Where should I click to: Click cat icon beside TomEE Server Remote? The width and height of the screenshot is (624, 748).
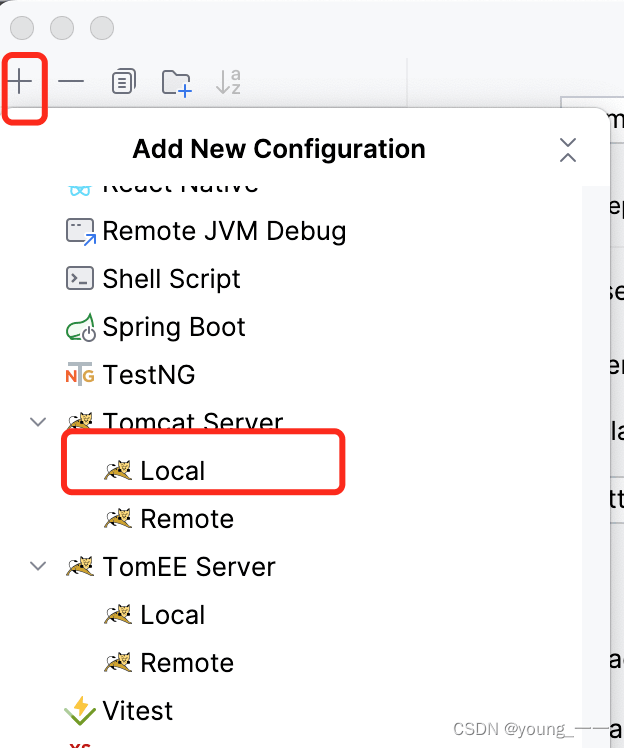point(118,663)
